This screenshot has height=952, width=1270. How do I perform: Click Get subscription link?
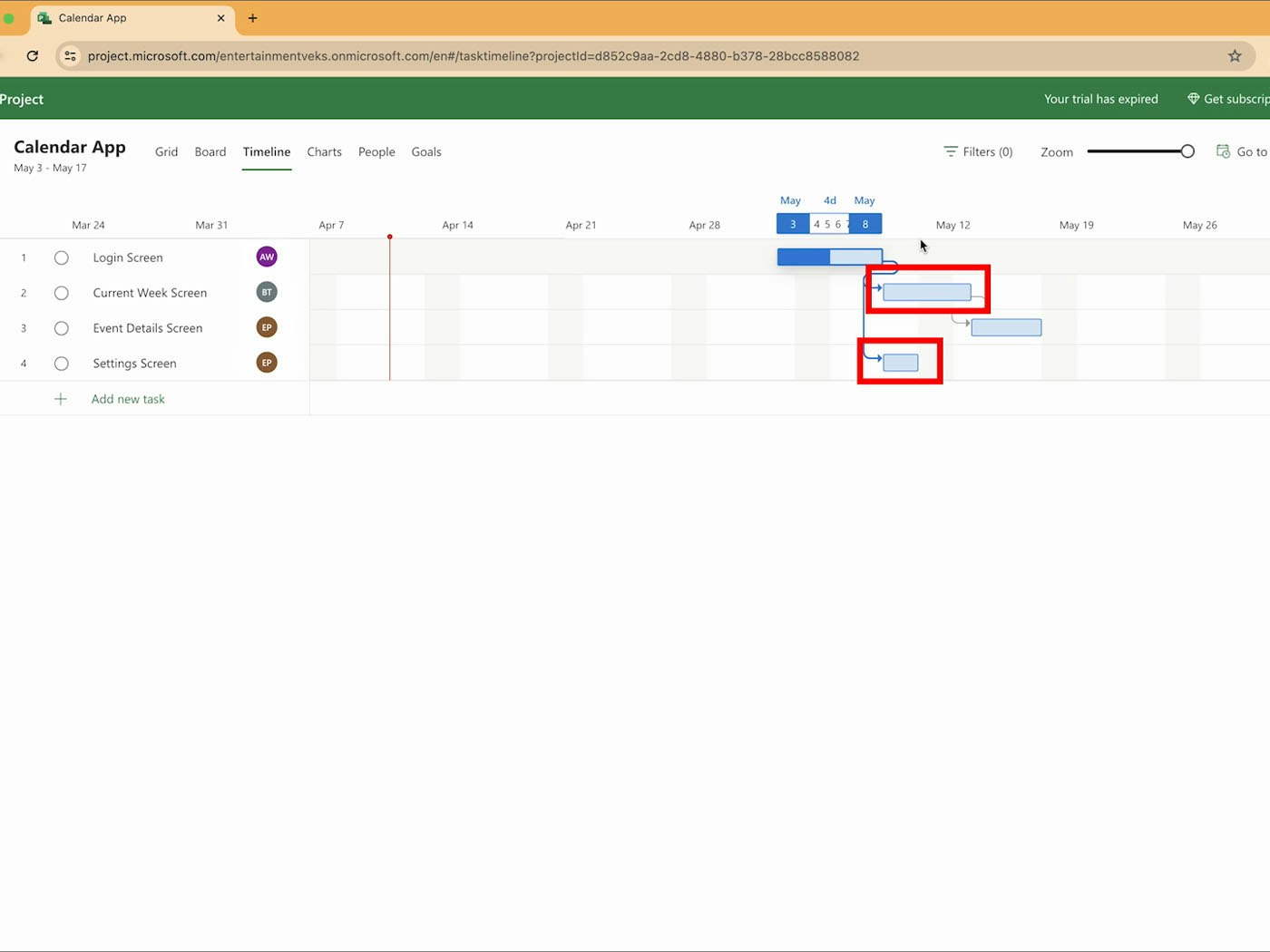coord(1228,99)
